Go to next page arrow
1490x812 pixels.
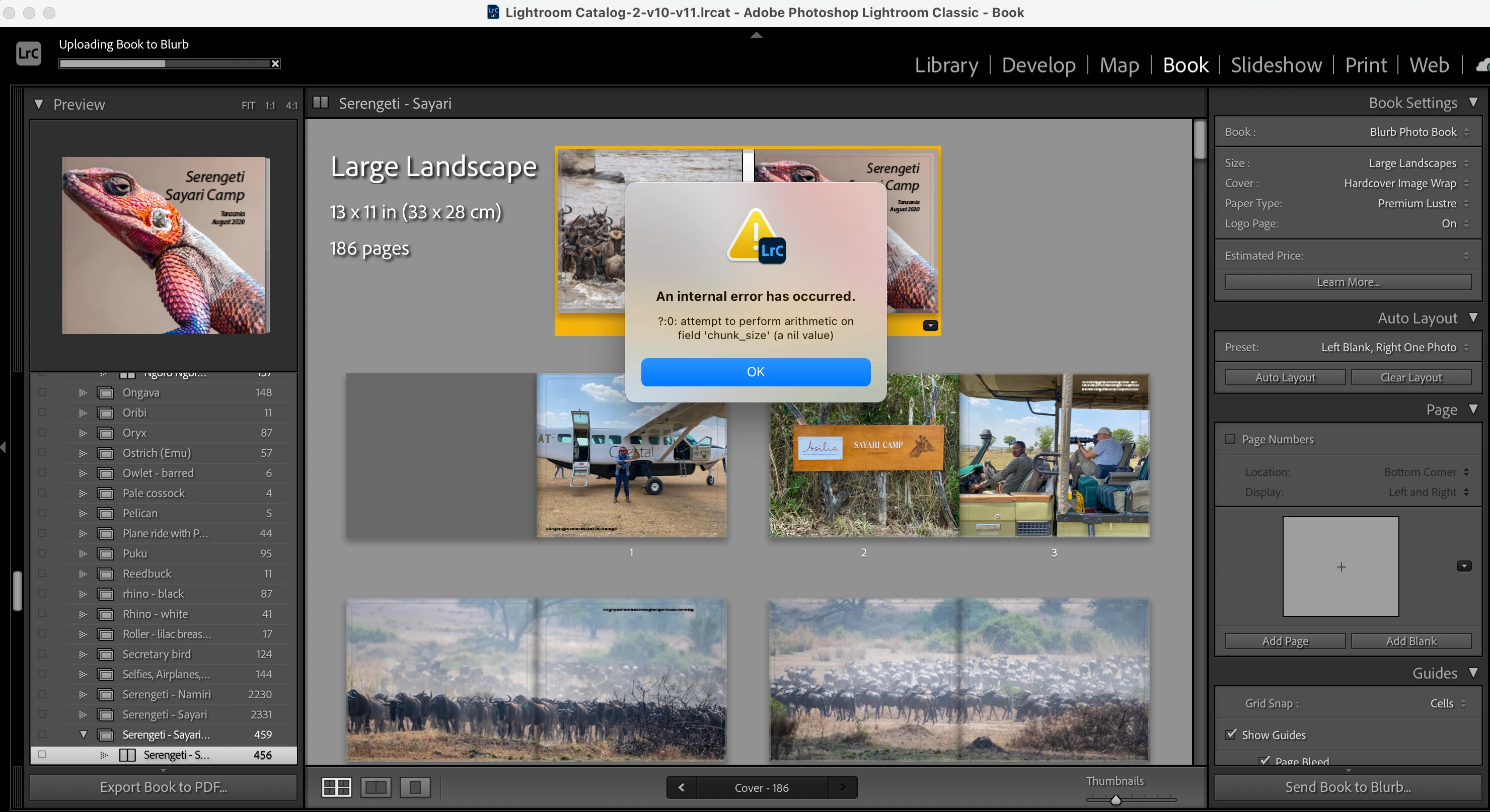pyautogui.click(x=842, y=787)
